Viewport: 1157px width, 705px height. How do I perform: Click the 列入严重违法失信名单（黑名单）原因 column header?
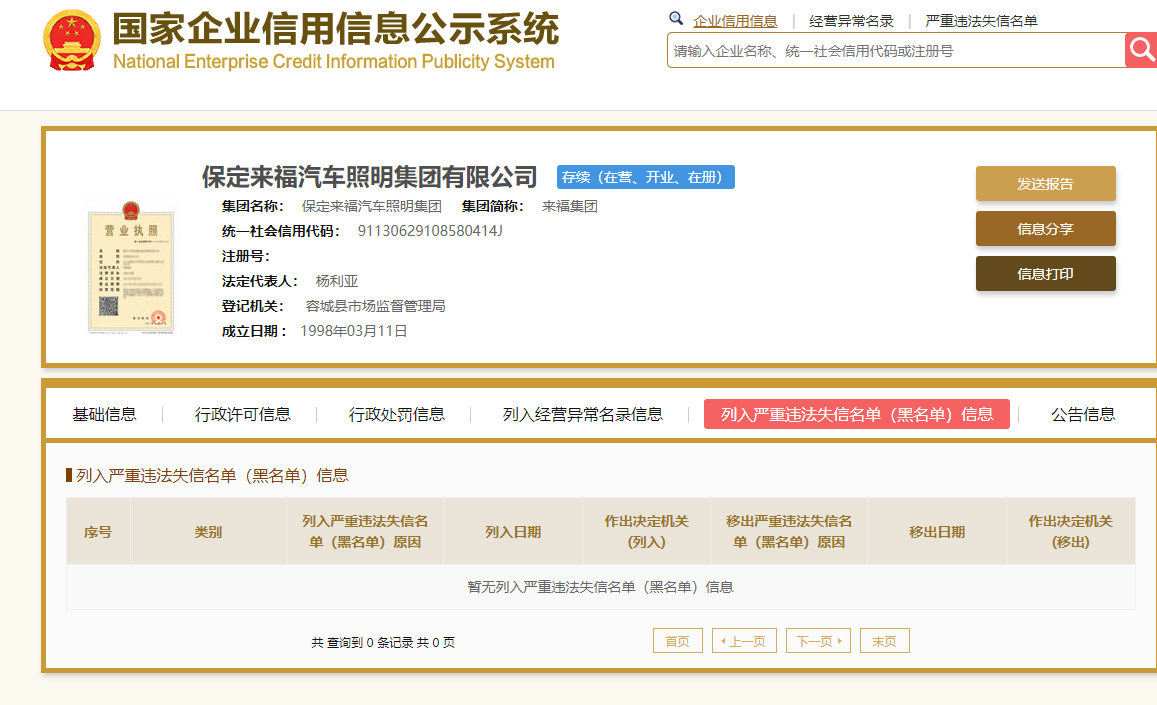[x=365, y=532]
